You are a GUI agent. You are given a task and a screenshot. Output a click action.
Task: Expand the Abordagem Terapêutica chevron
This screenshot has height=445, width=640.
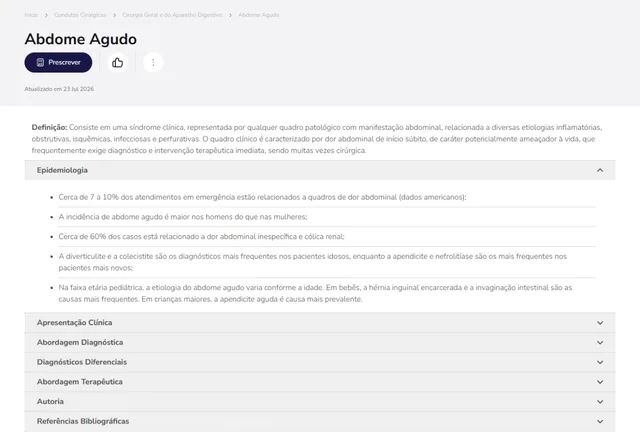pyautogui.click(x=600, y=382)
